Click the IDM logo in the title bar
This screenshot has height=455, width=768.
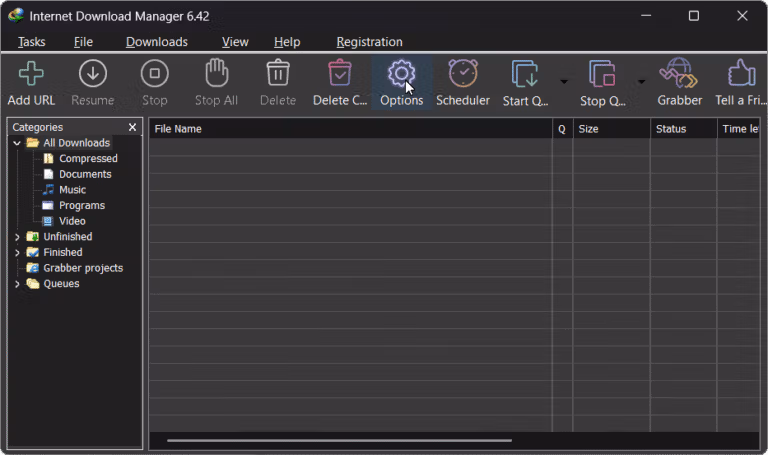(x=16, y=16)
